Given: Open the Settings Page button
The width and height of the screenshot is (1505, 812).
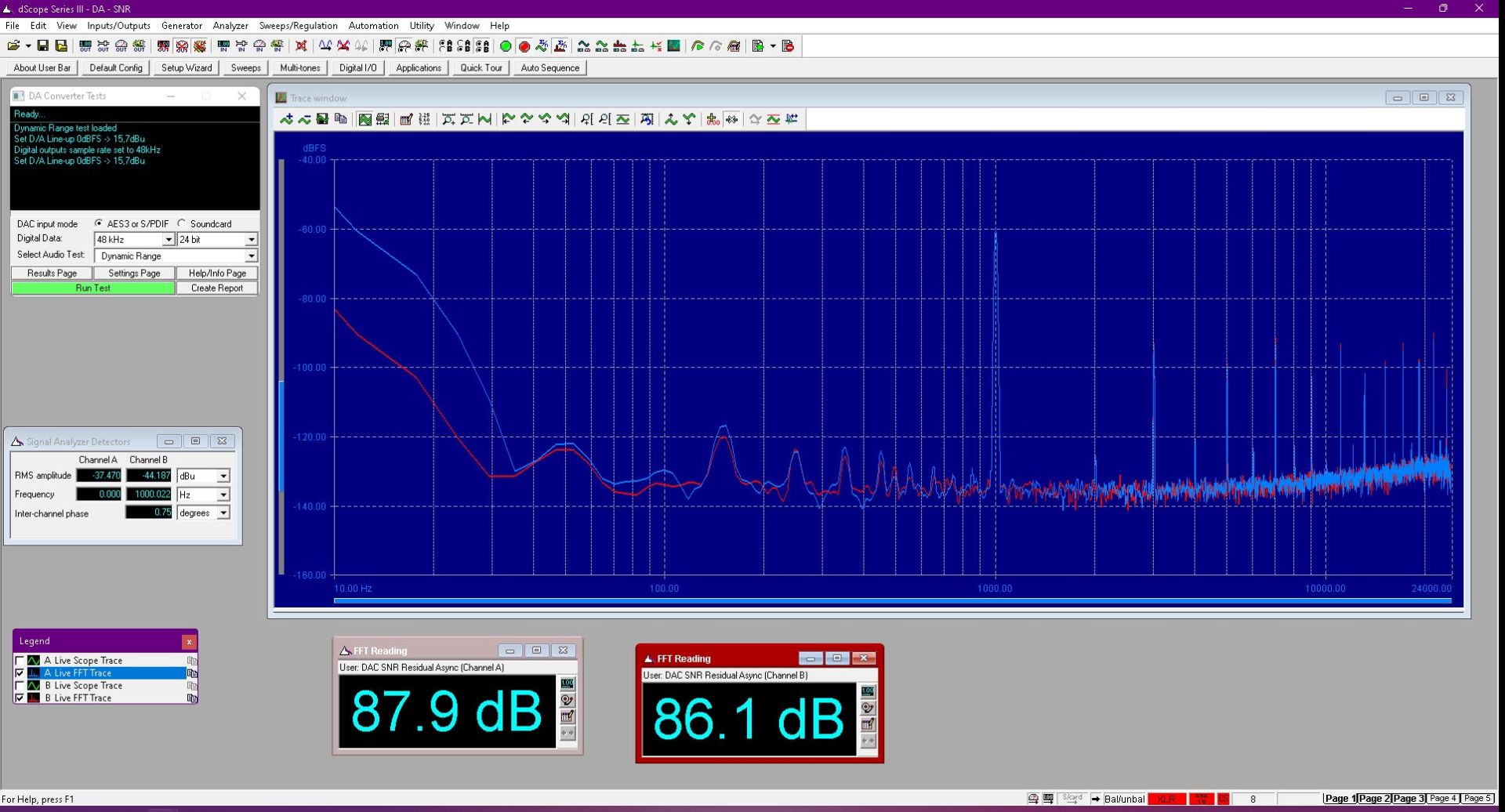Looking at the screenshot, I should (134, 274).
